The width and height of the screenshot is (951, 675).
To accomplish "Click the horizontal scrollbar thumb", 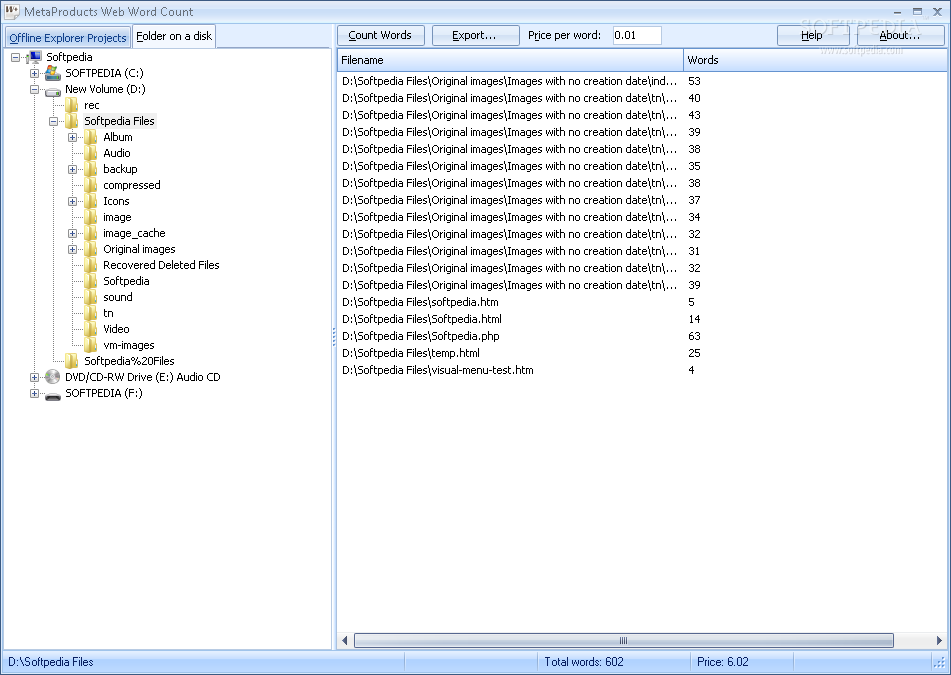I will pyautogui.click(x=623, y=640).
